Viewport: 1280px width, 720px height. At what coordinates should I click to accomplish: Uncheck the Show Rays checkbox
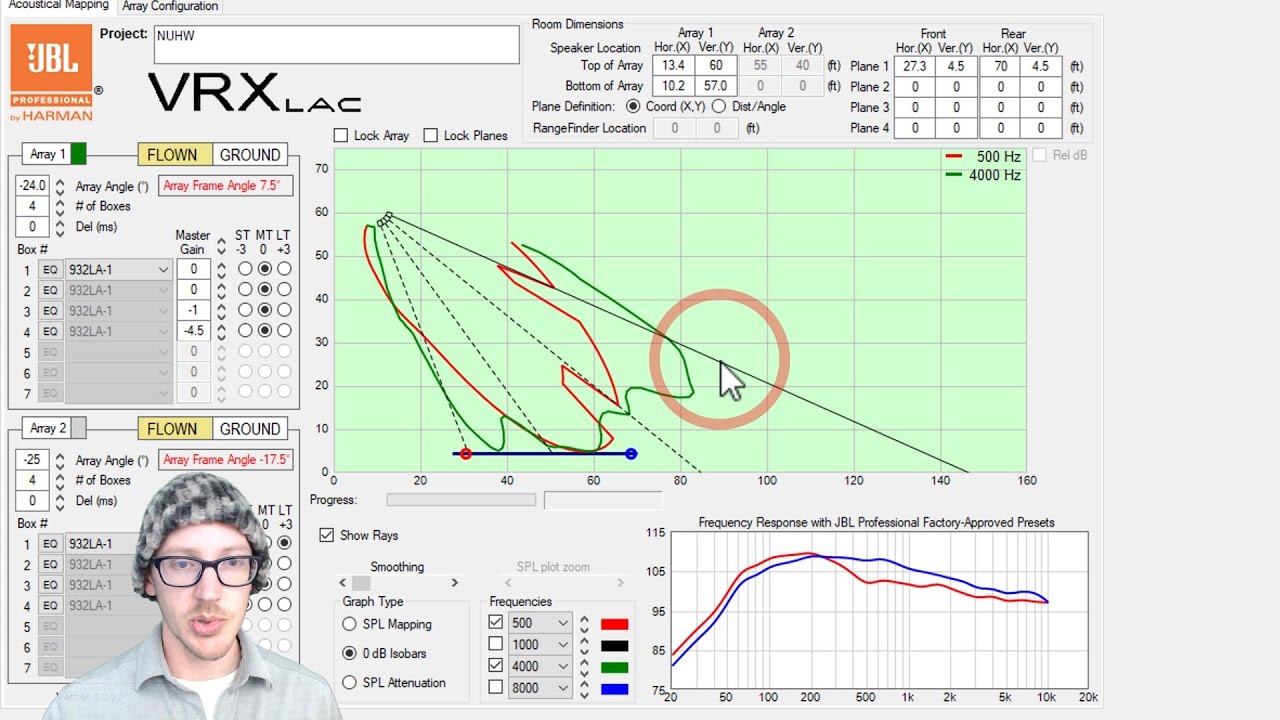coord(326,535)
